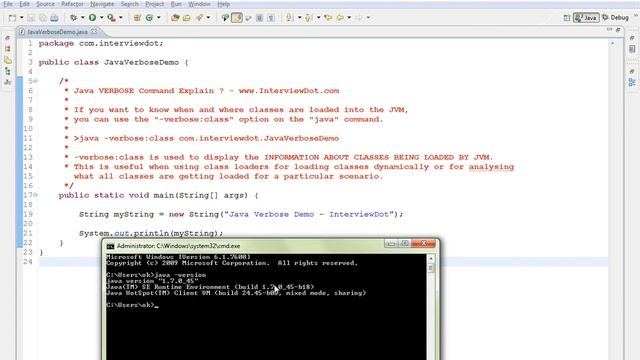The image size is (640, 360).
Task: Toggle the highlighted Word Wrap toolbar button
Action: (x=237, y=18)
